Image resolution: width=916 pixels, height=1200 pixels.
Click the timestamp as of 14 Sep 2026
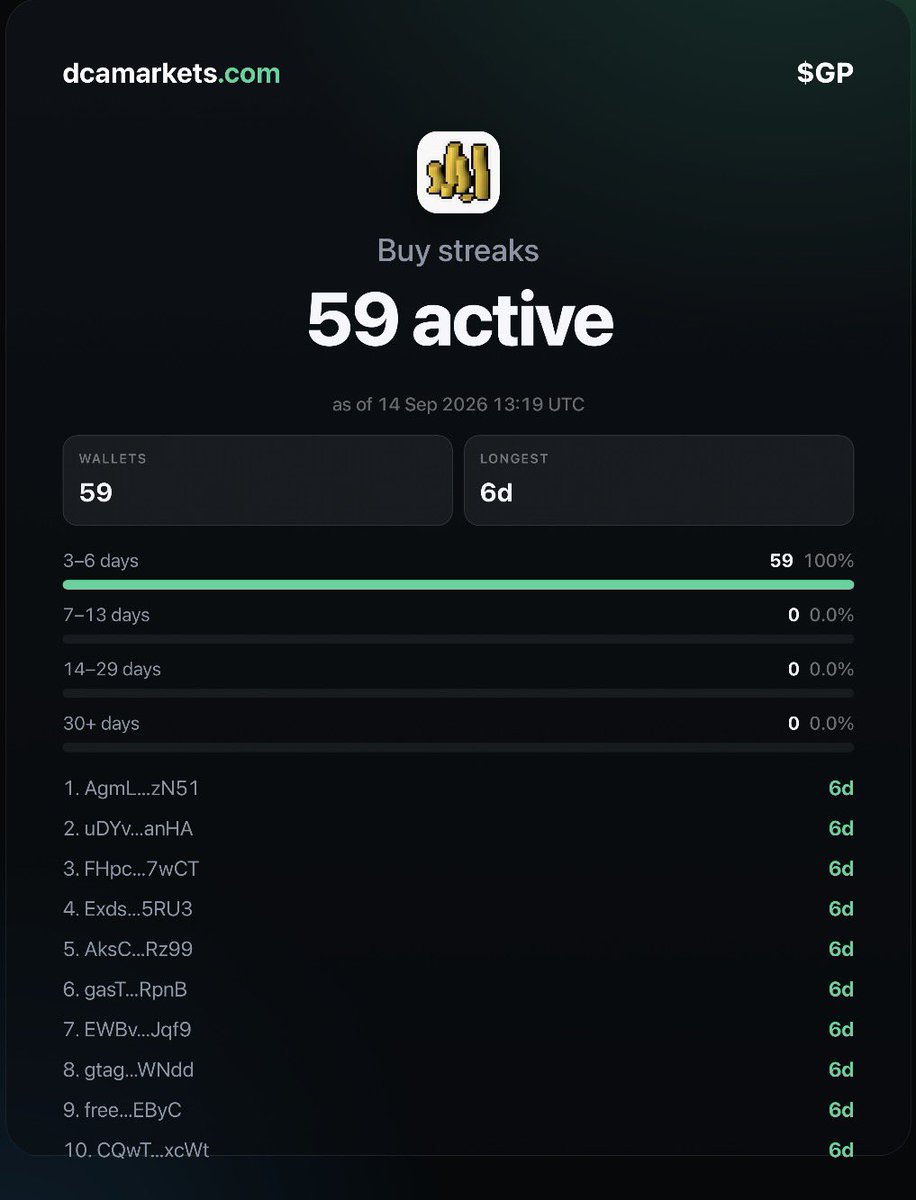458,405
